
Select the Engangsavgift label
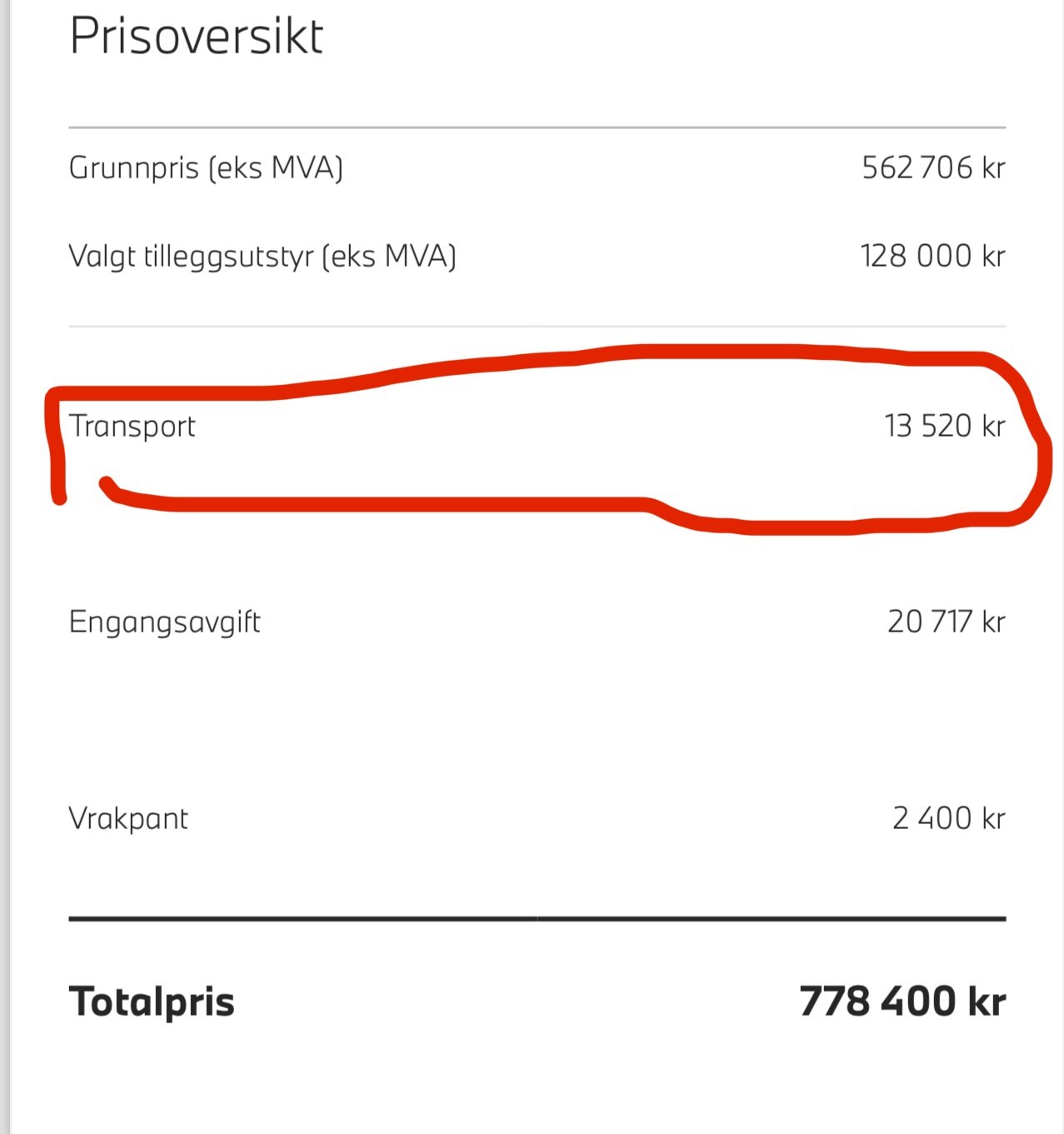[165, 622]
